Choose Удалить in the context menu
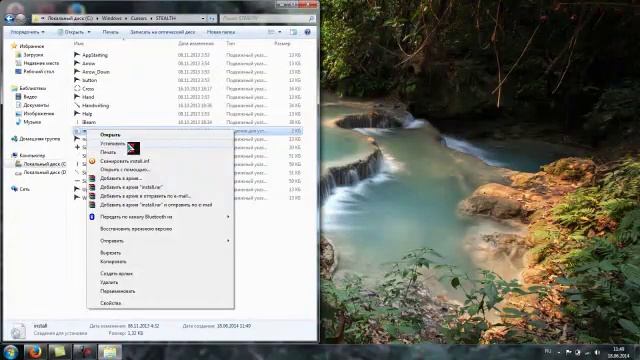This screenshot has height=360, width=640. (x=109, y=282)
